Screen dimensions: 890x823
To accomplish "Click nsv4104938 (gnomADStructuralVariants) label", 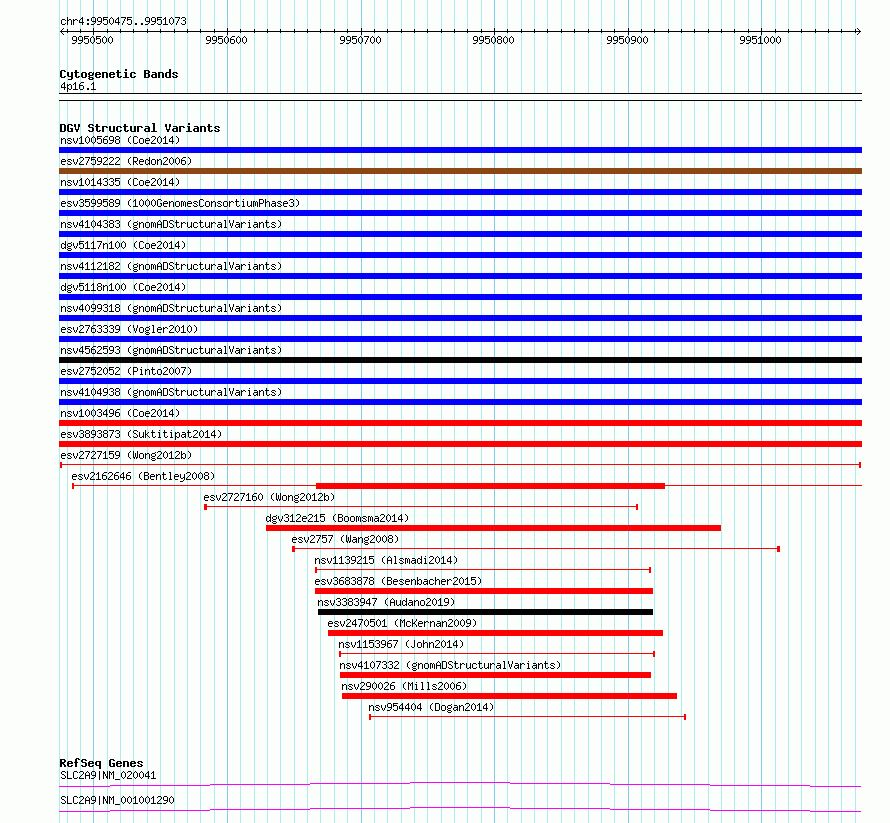I will point(171,392).
